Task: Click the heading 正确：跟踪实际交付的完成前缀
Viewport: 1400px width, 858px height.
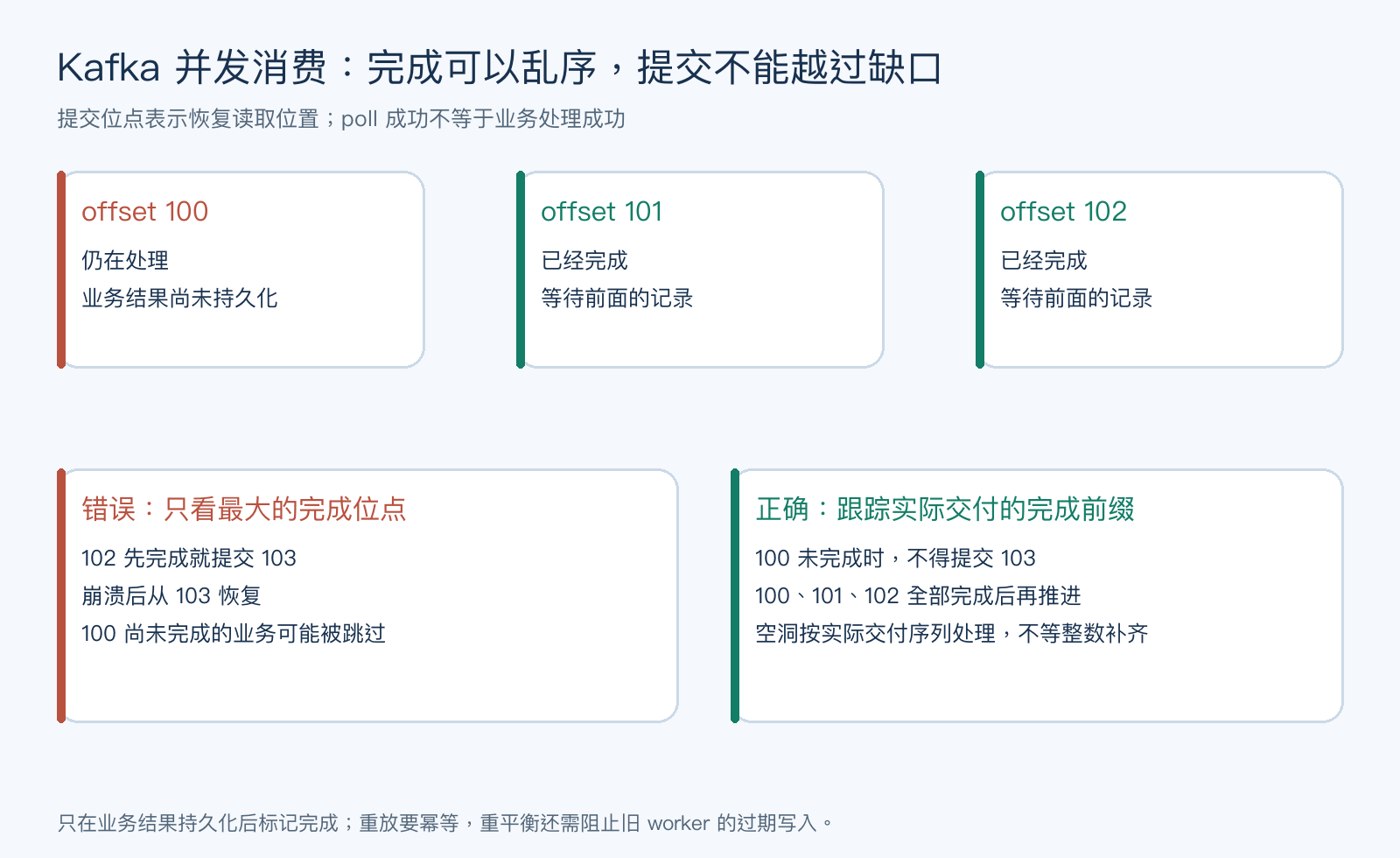Action: coord(945,509)
